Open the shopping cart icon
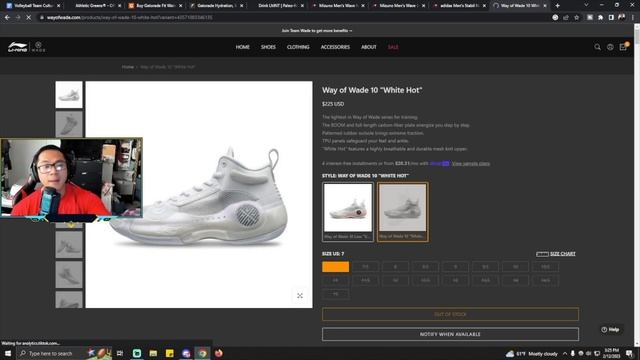640x360 pixels. (623, 47)
